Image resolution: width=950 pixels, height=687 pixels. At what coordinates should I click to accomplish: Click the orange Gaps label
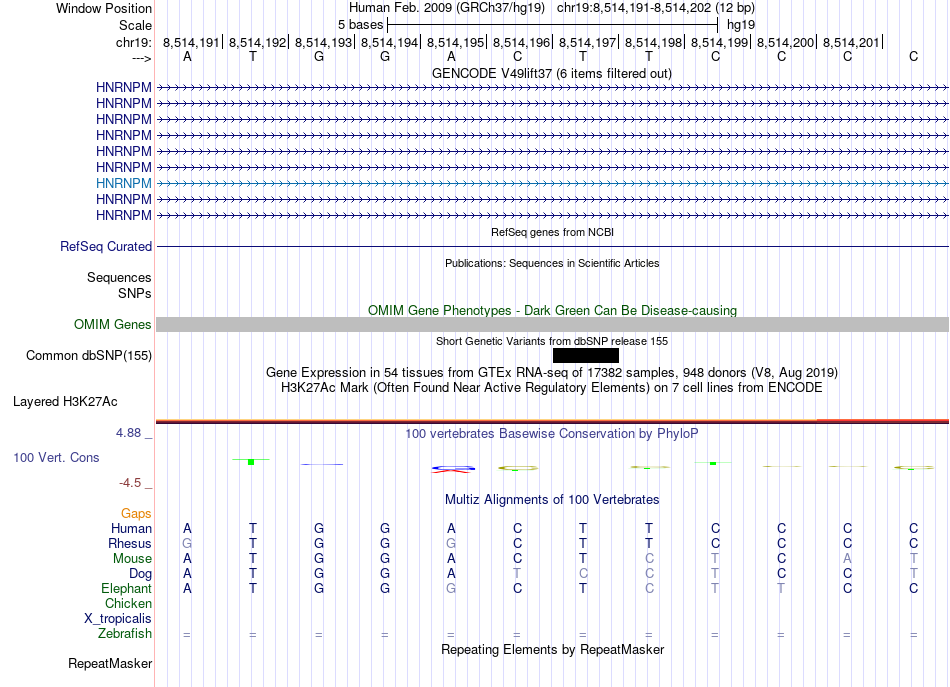136,514
